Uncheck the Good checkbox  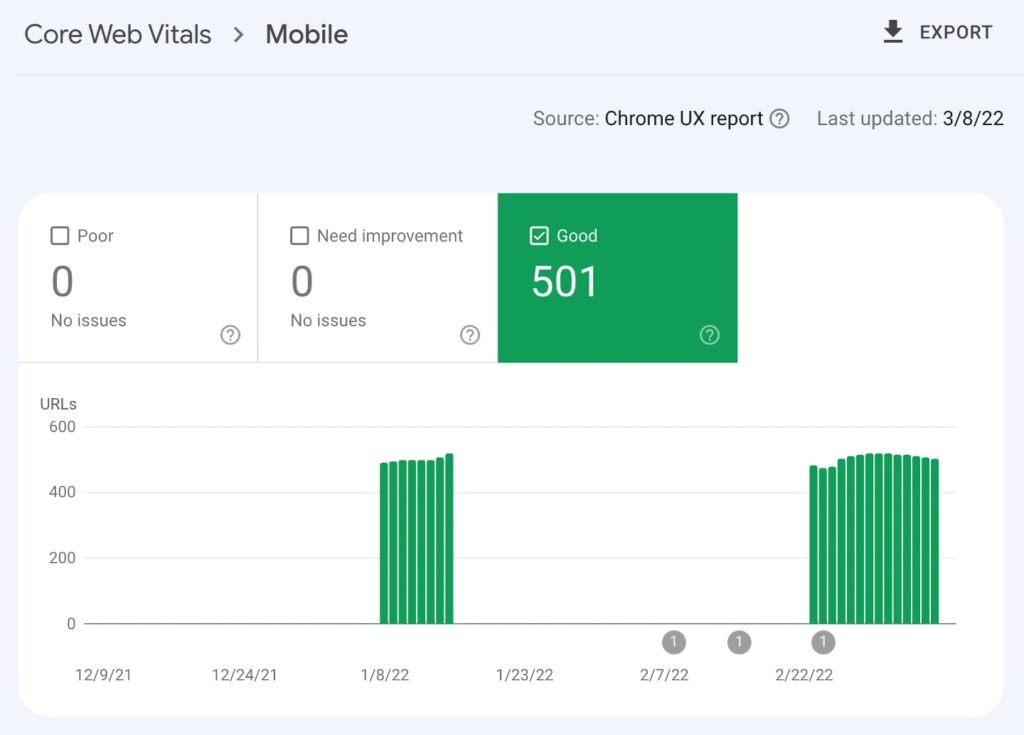point(539,236)
